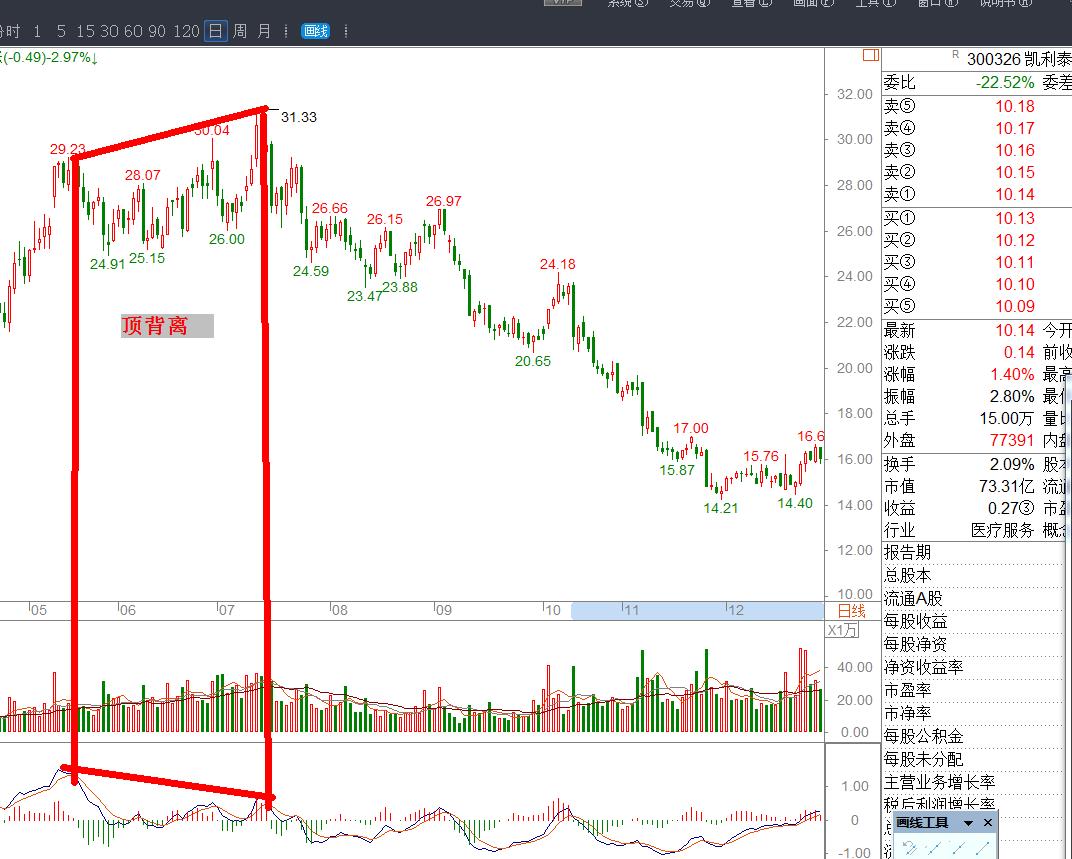The width and height of the screenshot is (1072, 859).
Task: Click the 买③ price 10.11
Action: click(x=1015, y=262)
